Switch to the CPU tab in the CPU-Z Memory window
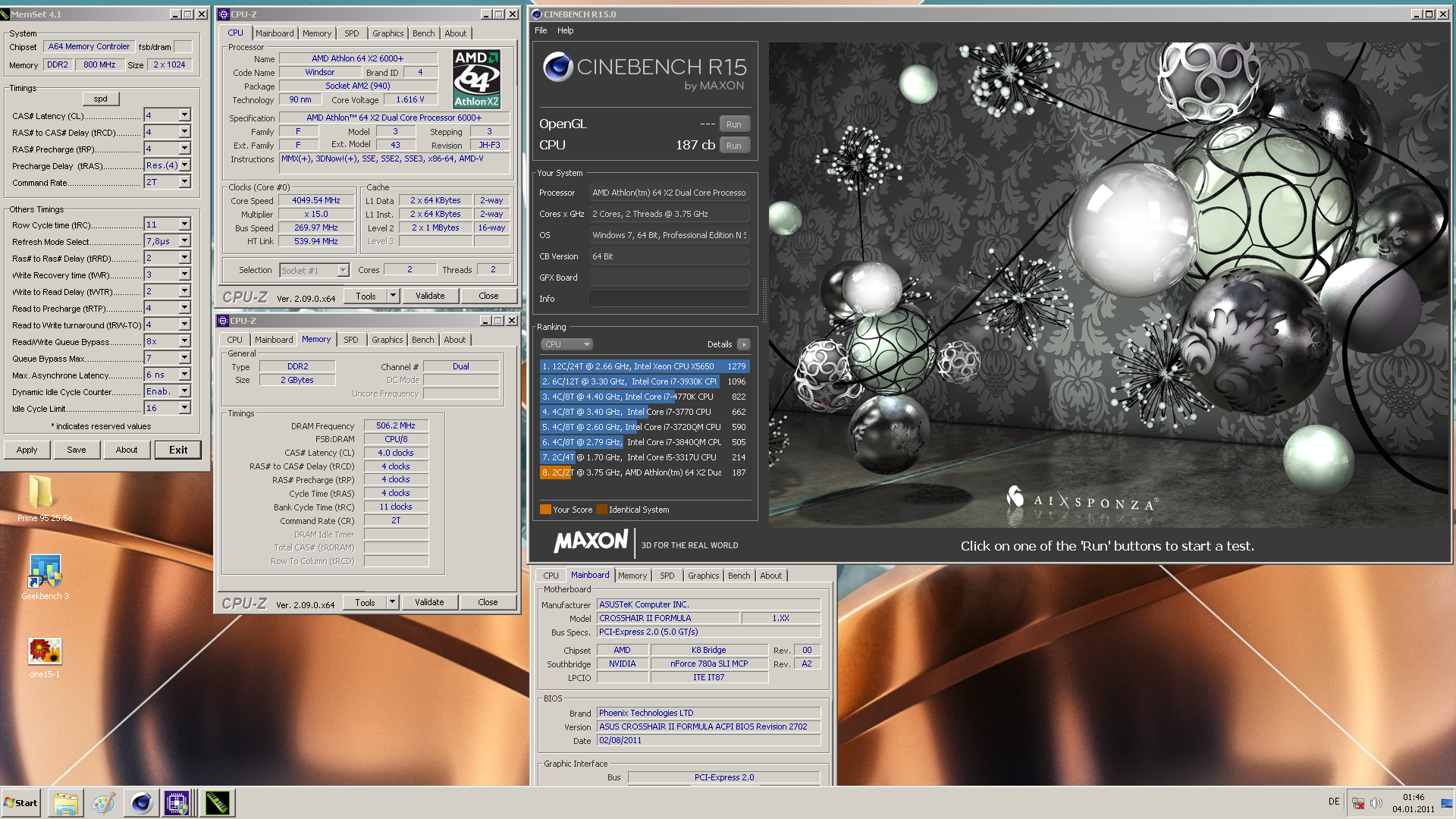The height and width of the screenshot is (819, 1456). pyautogui.click(x=235, y=340)
